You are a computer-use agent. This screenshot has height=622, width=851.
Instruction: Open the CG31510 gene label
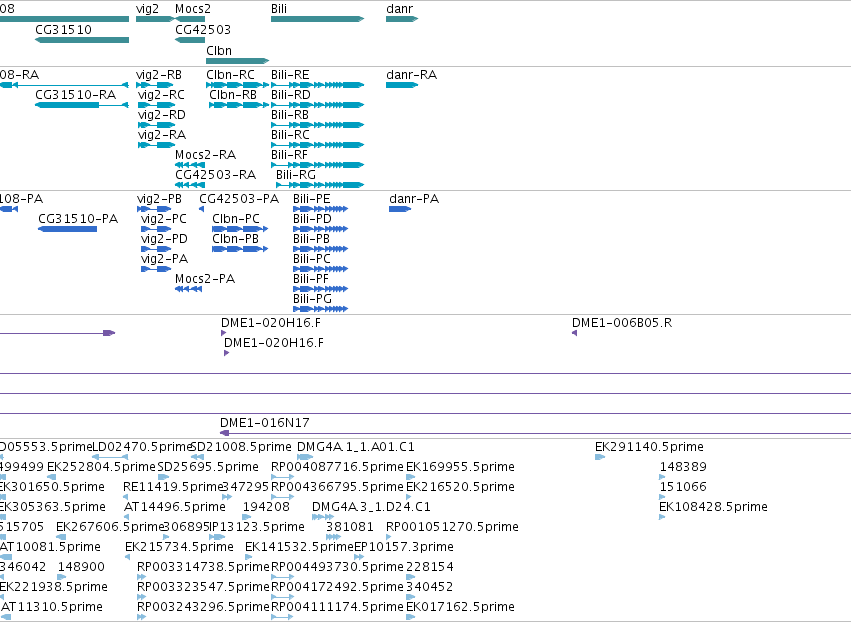pos(63,29)
